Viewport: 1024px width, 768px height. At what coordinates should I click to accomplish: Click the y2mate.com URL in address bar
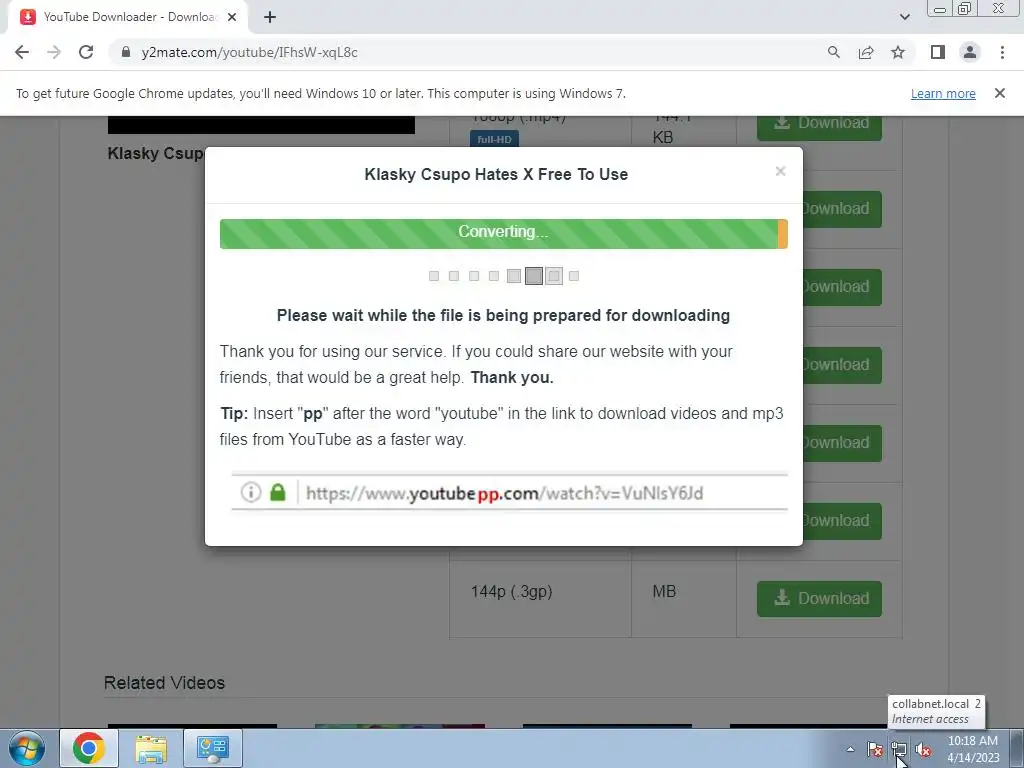point(249,52)
